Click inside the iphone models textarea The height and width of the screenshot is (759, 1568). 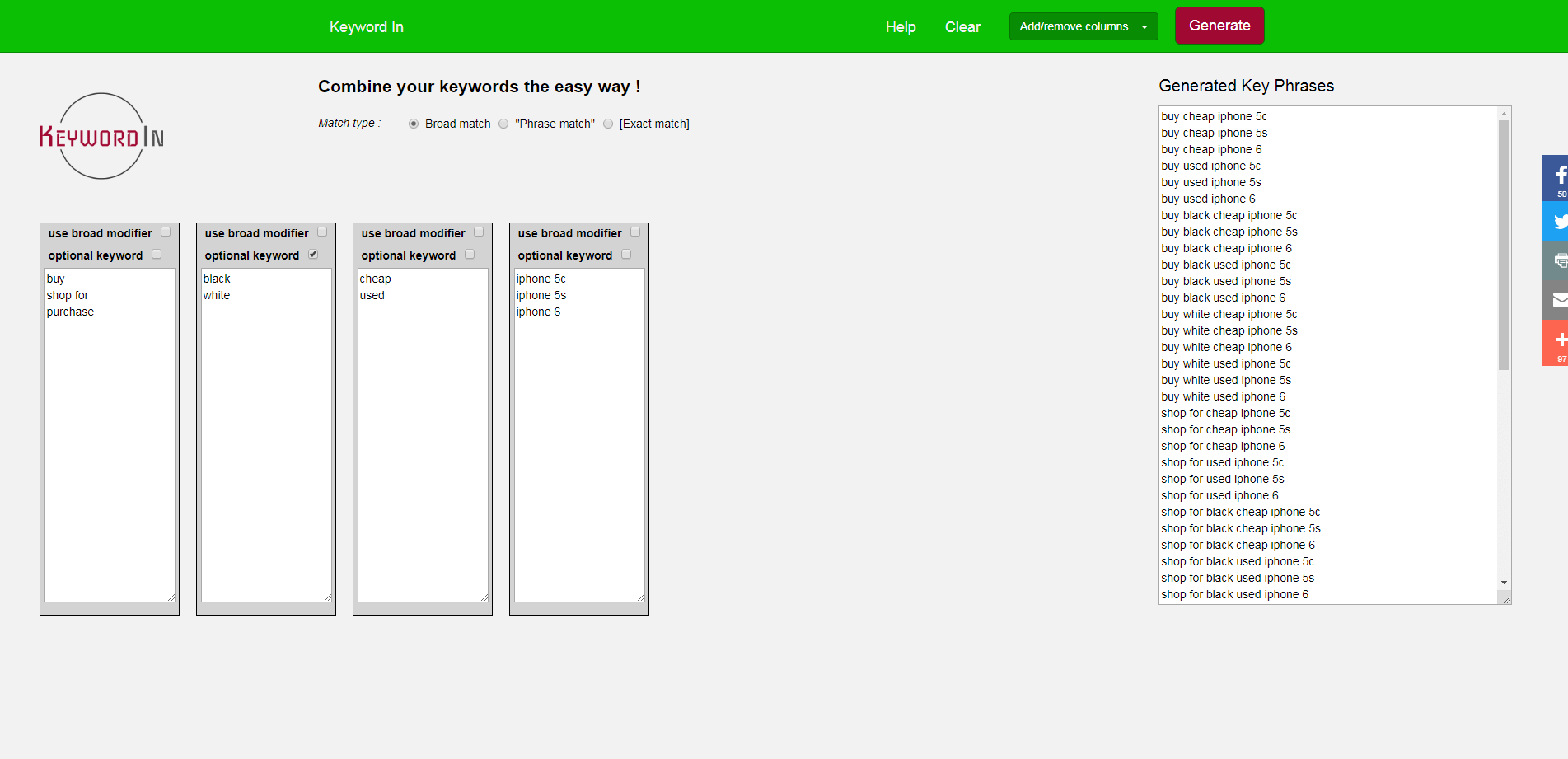pos(579,435)
